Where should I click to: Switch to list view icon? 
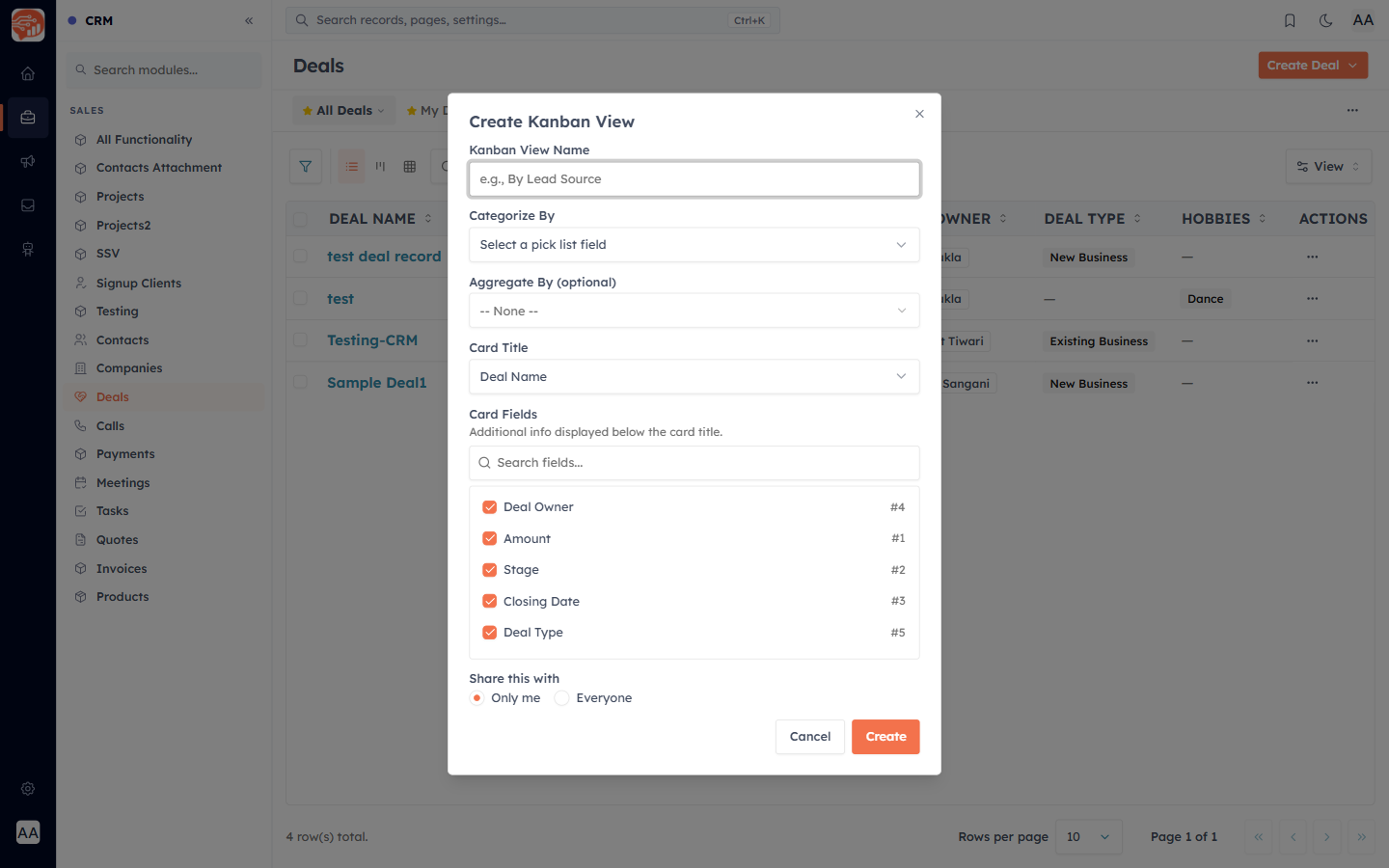point(352,167)
